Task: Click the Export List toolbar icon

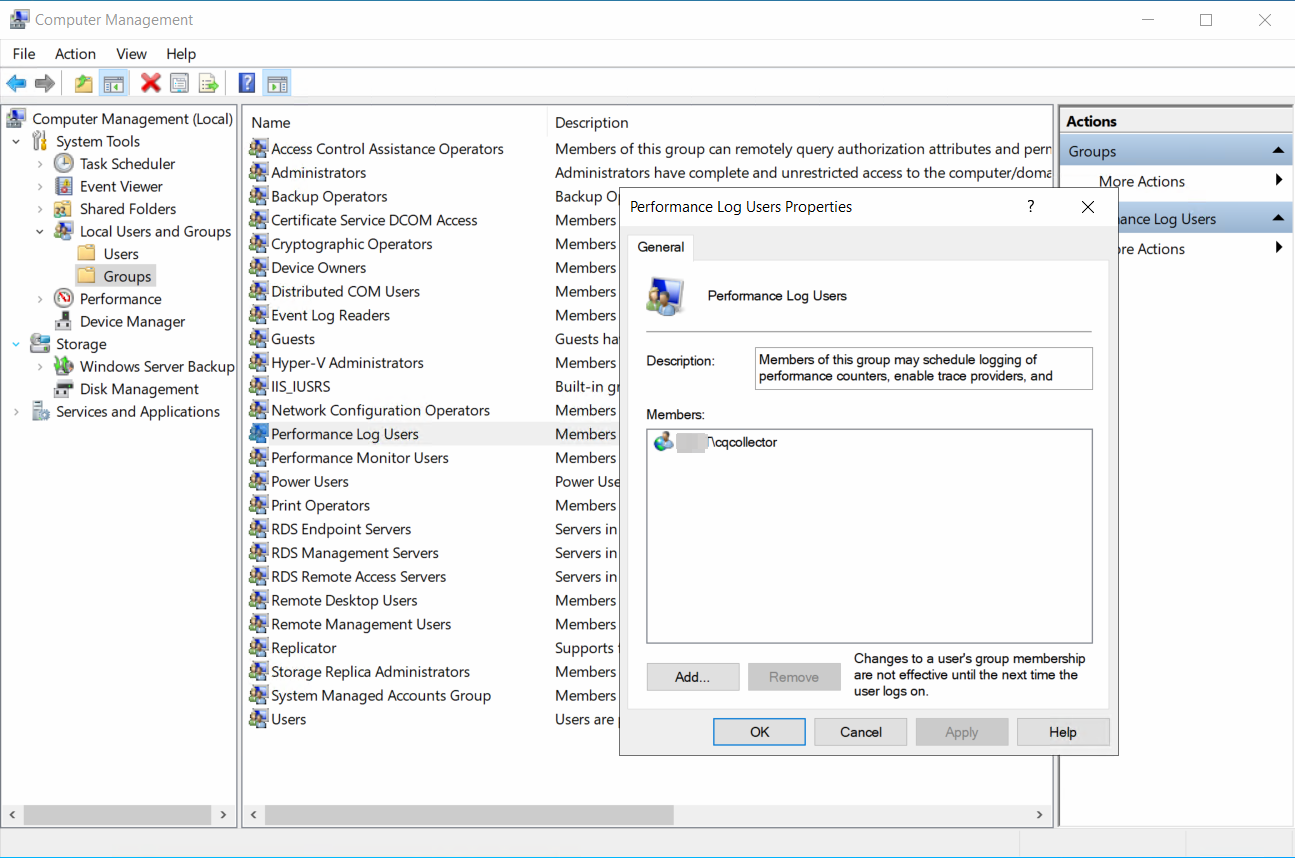Action: (208, 83)
